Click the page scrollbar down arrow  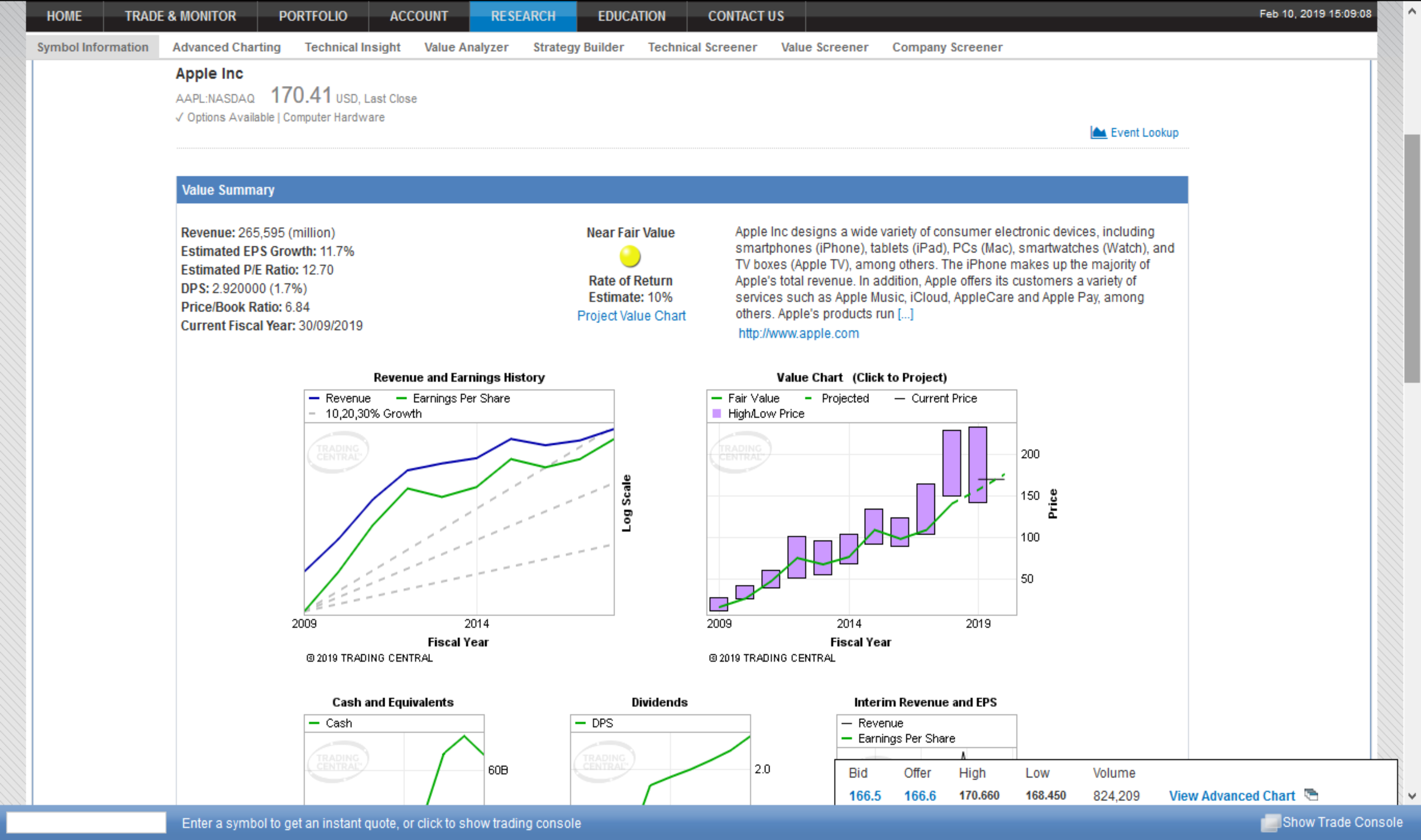[1411, 796]
